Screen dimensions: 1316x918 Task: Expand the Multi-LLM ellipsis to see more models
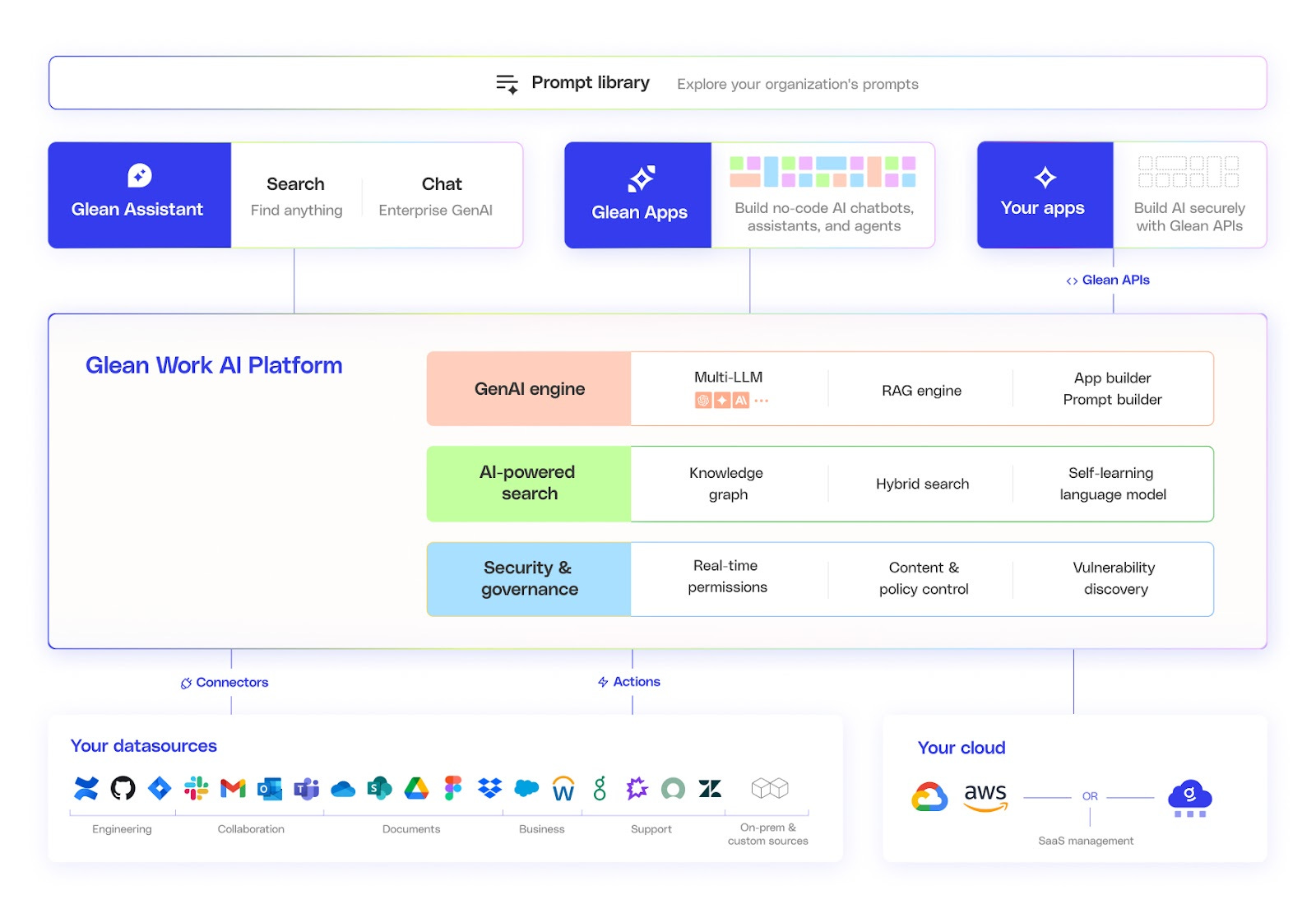tap(762, 400)
